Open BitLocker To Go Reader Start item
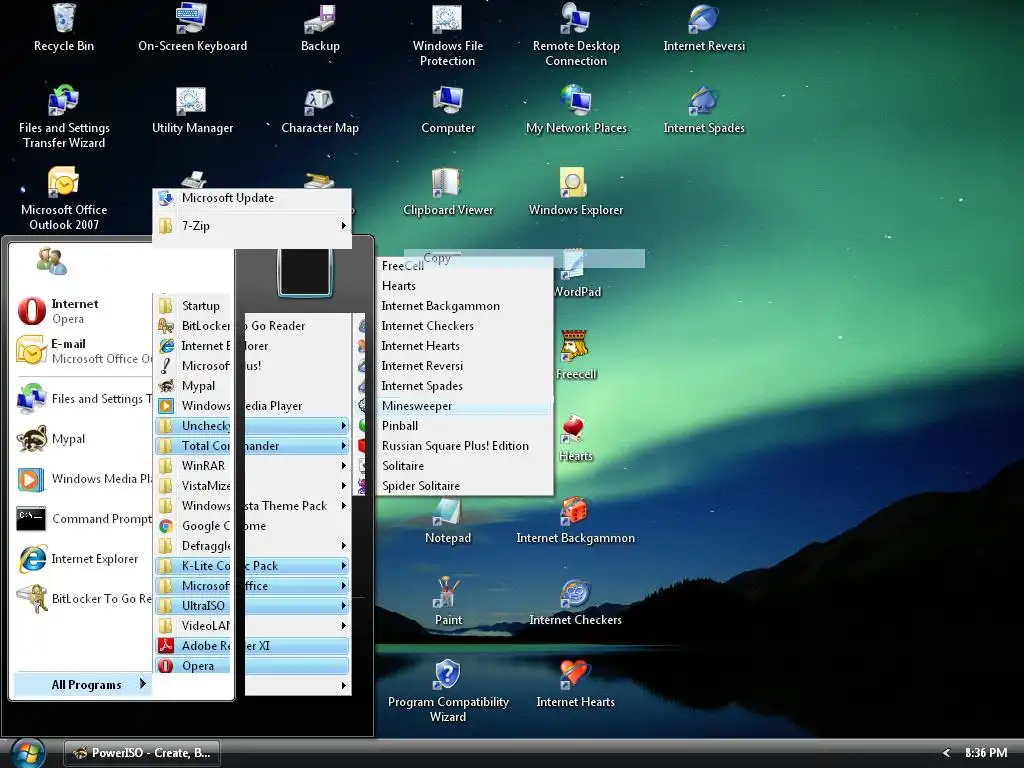This screenshot has height=768, width=1024. point(83,599)
